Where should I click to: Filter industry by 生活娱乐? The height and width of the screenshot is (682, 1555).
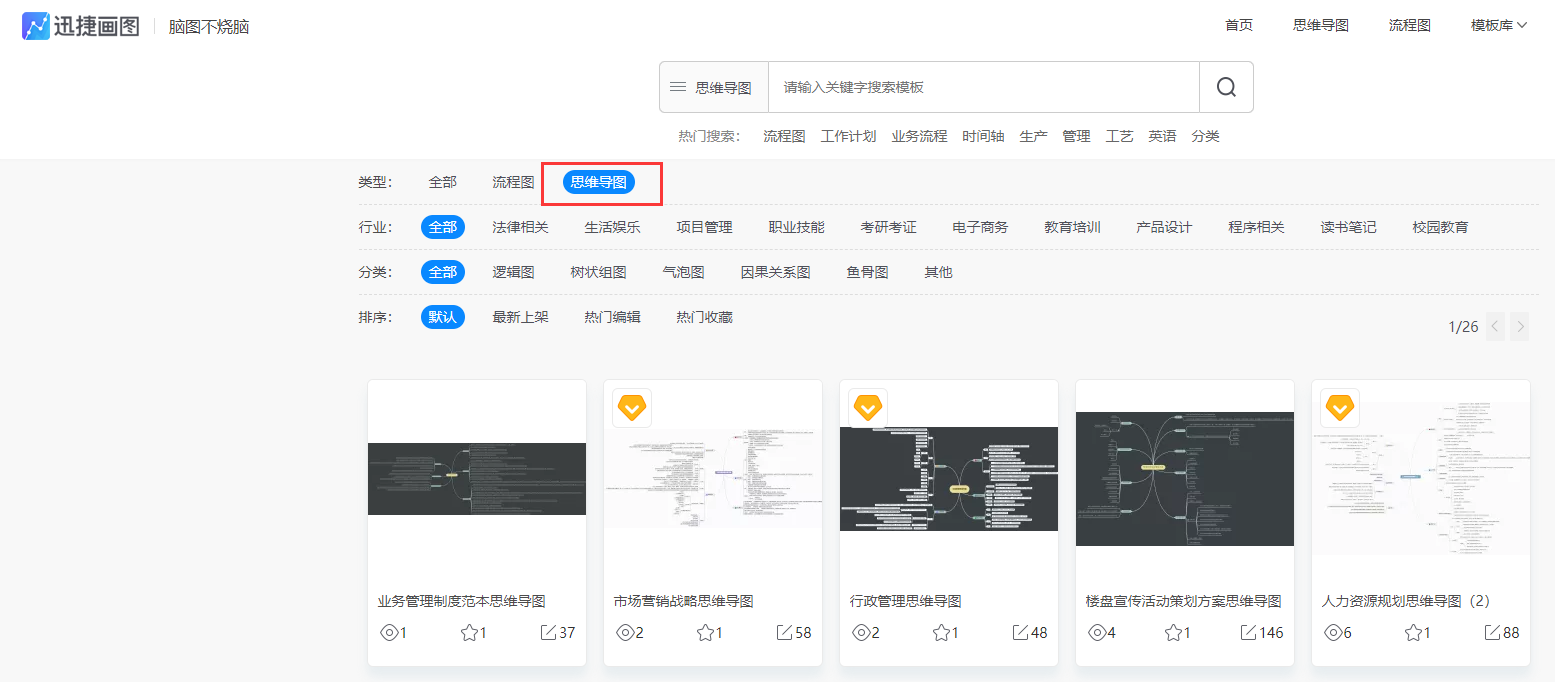pyautogui.click(x=612, y=227)
